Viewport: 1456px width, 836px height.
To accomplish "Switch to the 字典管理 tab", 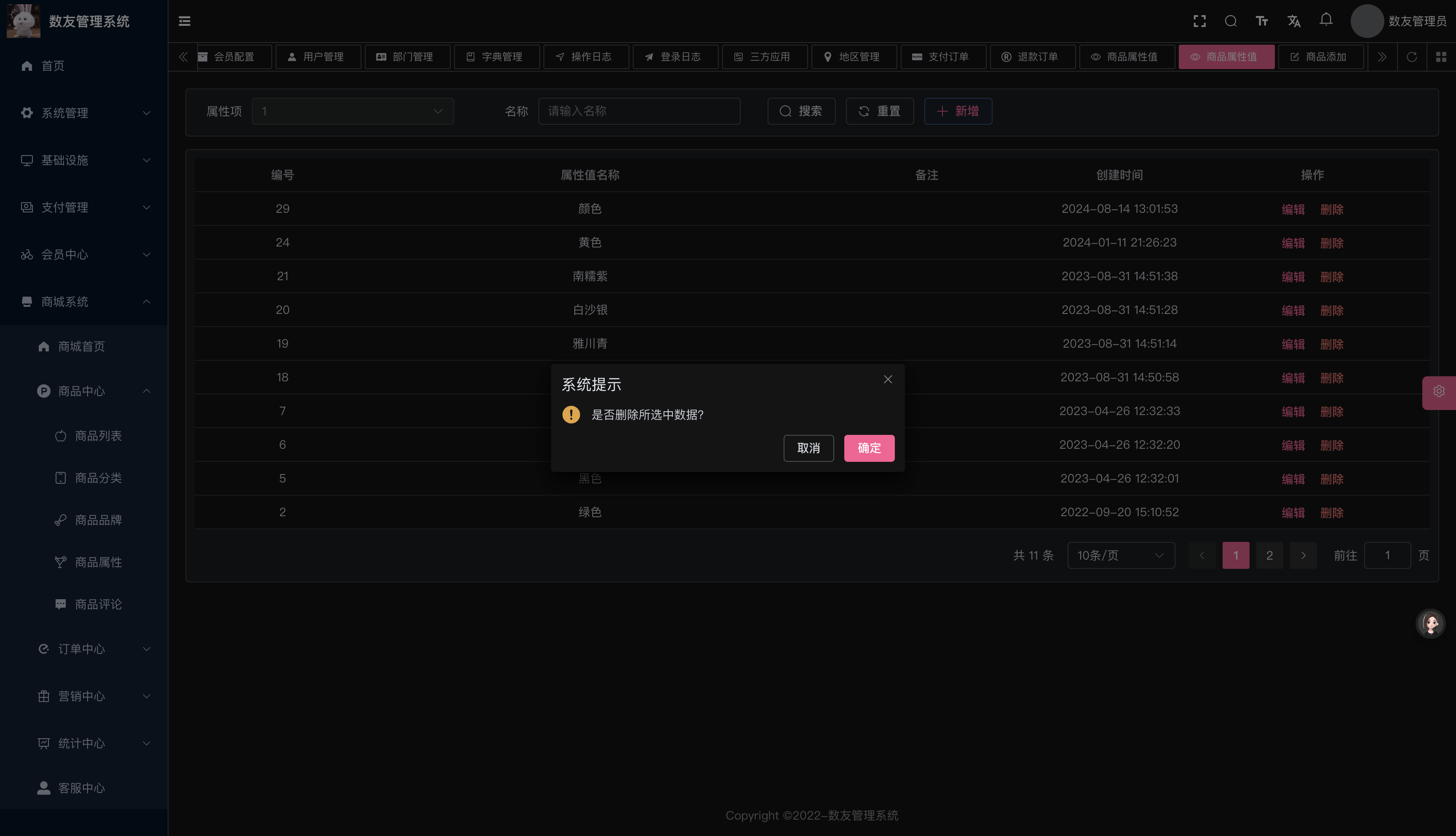I will (x=496, y=57).
